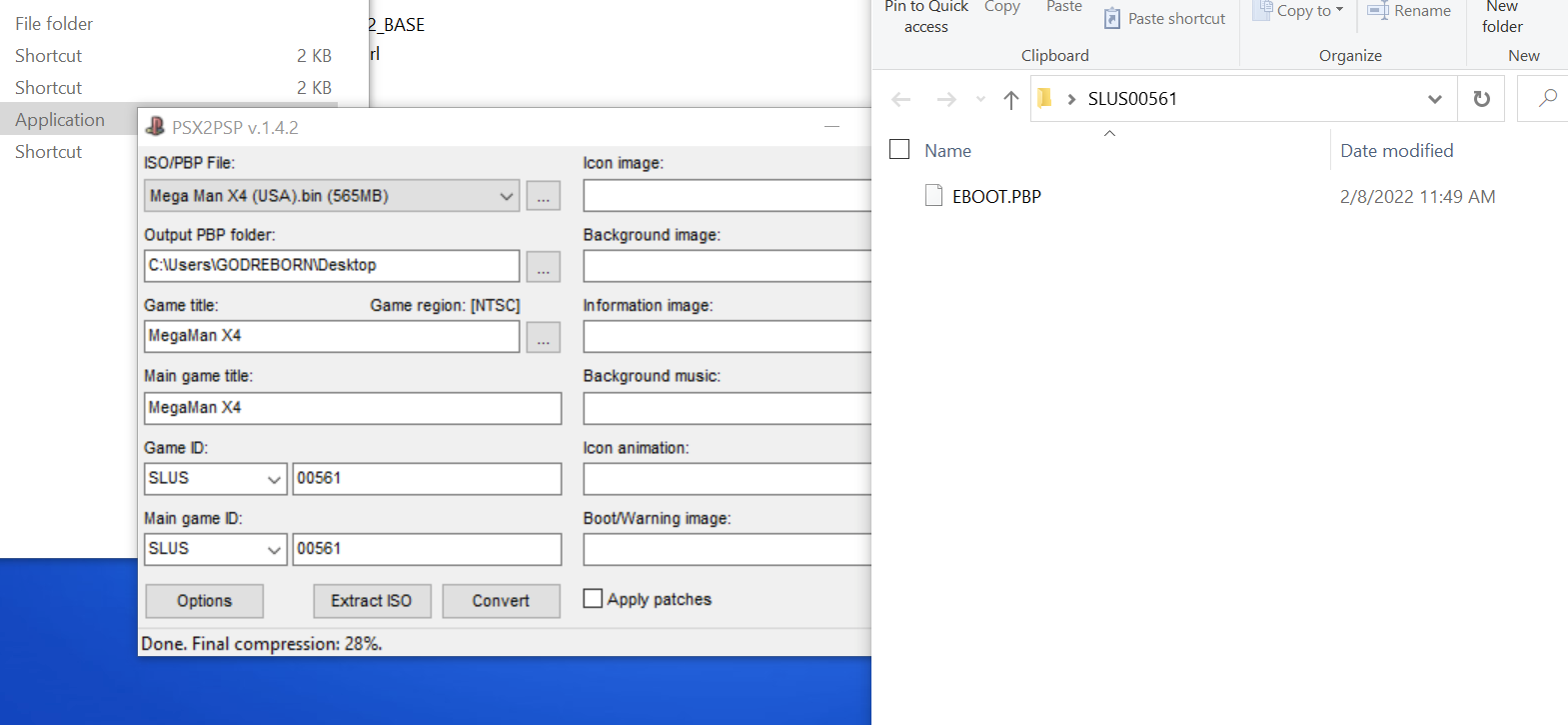
Task: Go forward in the Explorer window
Action: [x=945, y=99]
